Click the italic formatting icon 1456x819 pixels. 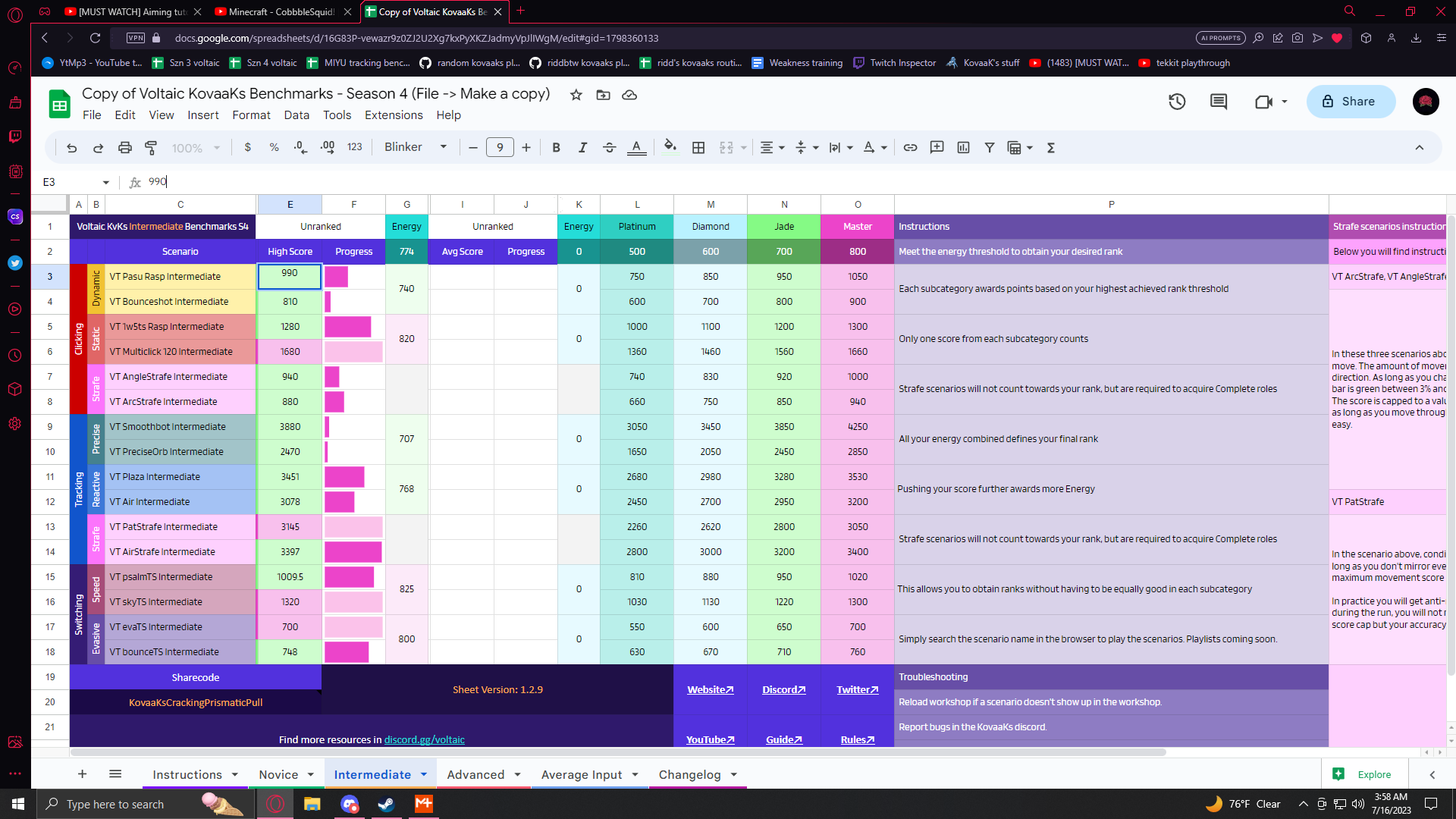point(582,148)
